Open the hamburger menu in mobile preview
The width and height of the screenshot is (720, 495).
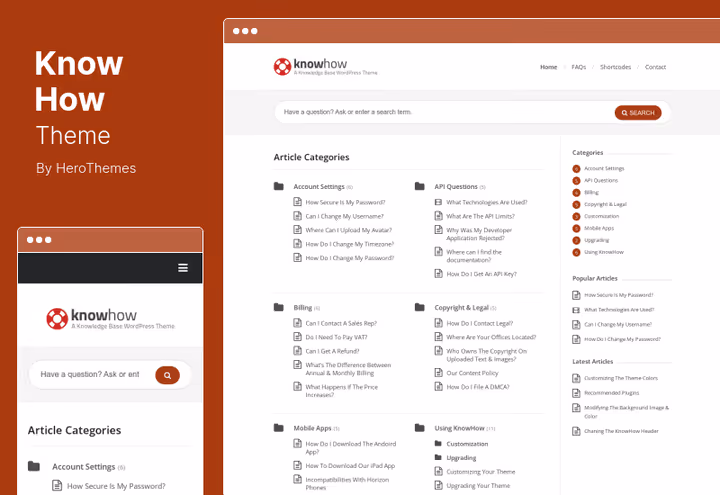click(x=183, y=268)
